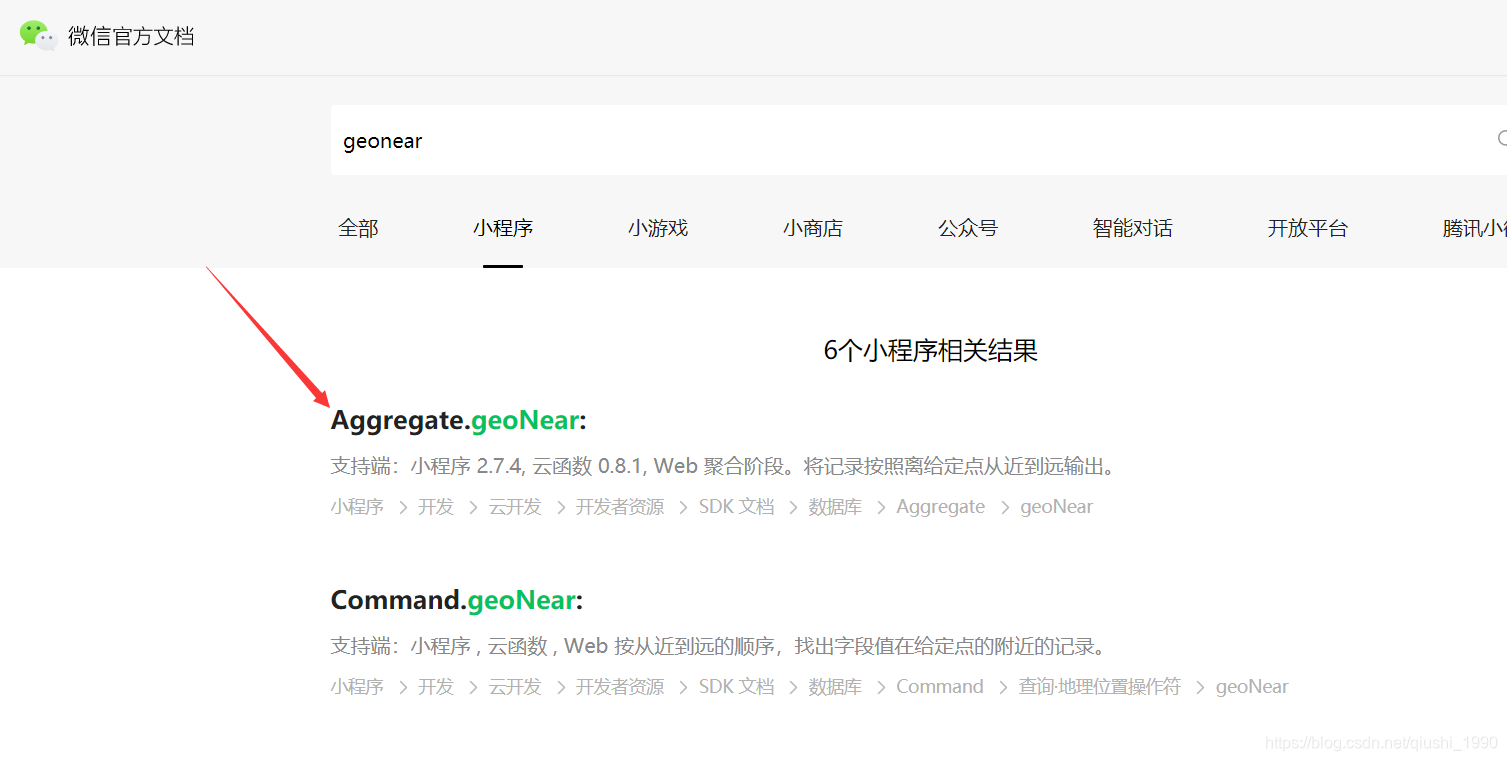The height and width of the screenshot is (761, 1507).
Task: Open 微信官方文档 home title
Action: tap(131, 37)
